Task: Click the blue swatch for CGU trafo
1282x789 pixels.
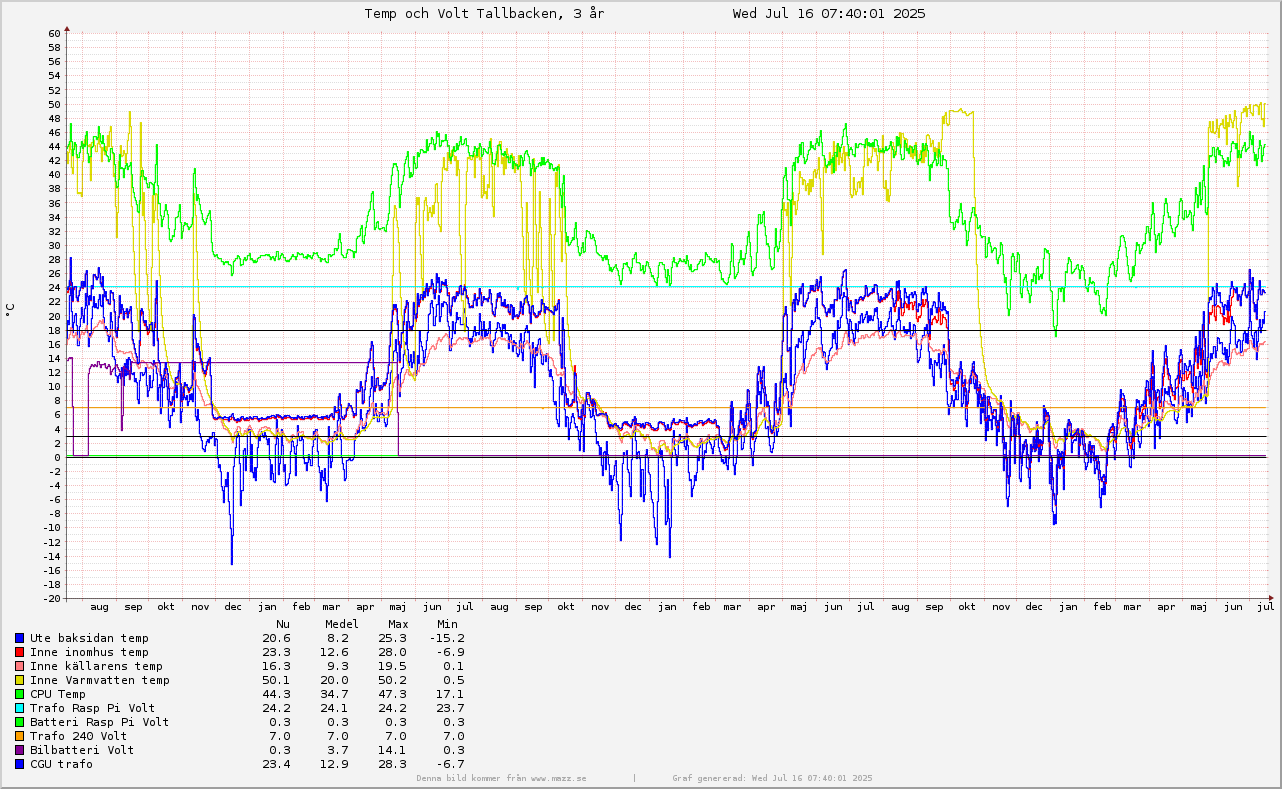Action: [x=19, y=764]
